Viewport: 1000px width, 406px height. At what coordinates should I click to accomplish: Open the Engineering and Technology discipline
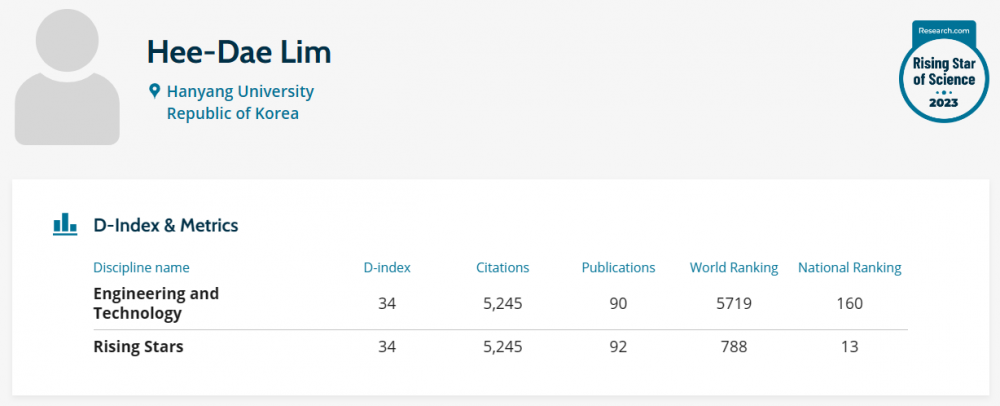[156, 303]
